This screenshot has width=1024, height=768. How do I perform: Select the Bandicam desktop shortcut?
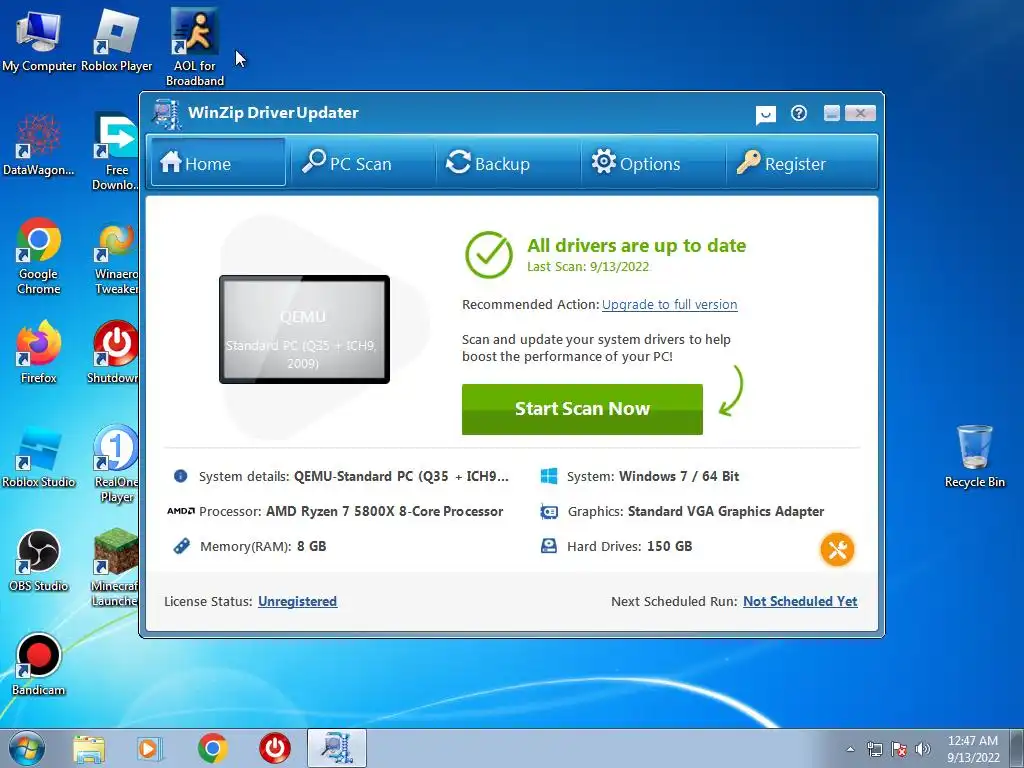coord(39,665)
